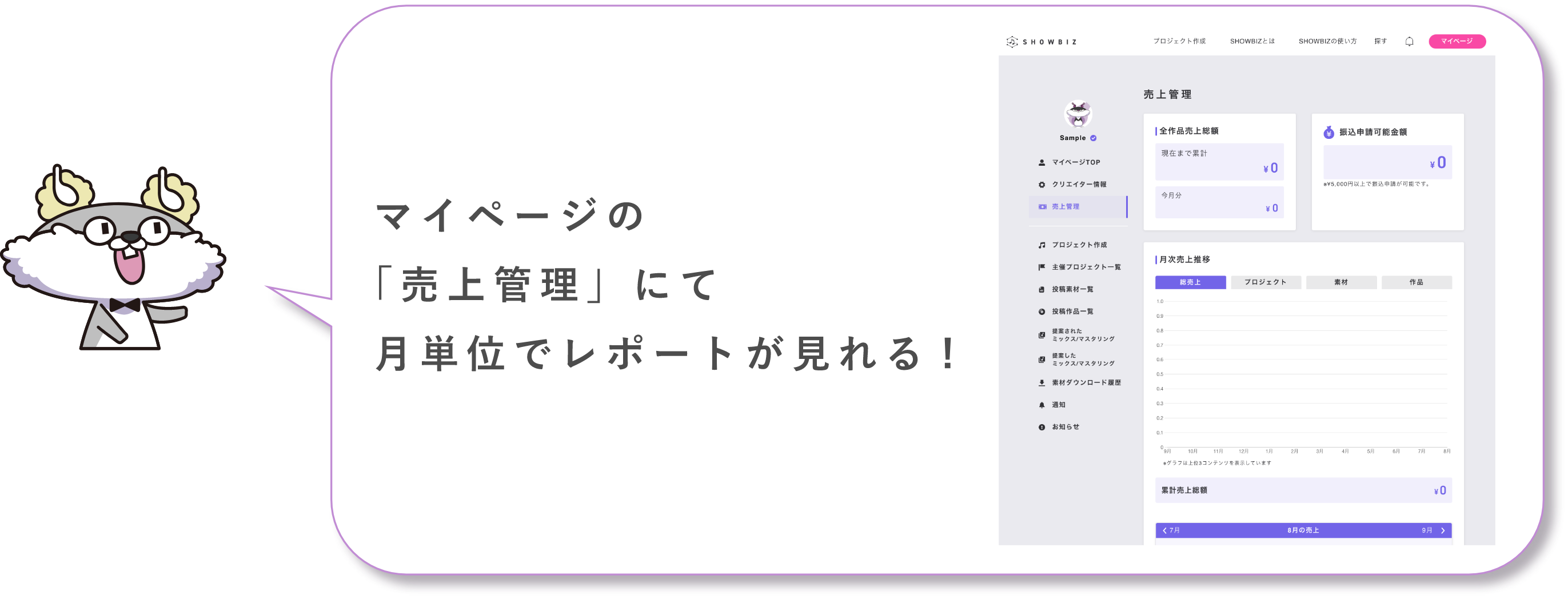Image resolution: width=1568 pixels, height=599 pixels.
Task: Click the person icon beside マイページTOP
Action: pyautogui.click(x=1042, y=162)
